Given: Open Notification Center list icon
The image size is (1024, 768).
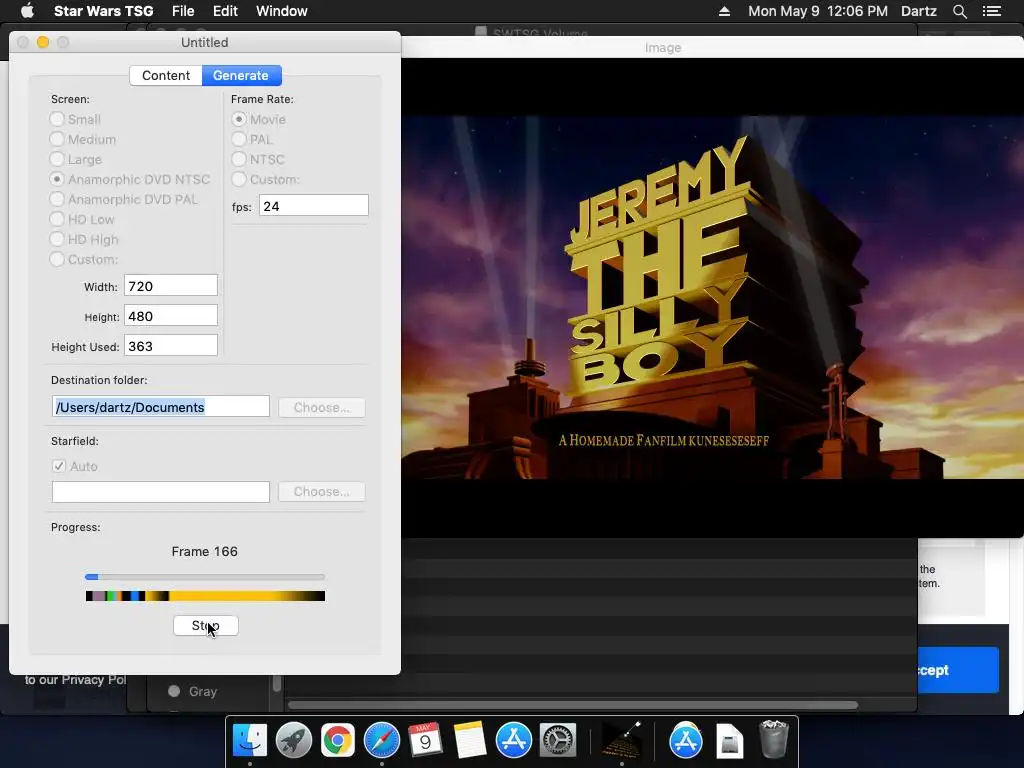Looking at the screenshot, I should (991, 11).
